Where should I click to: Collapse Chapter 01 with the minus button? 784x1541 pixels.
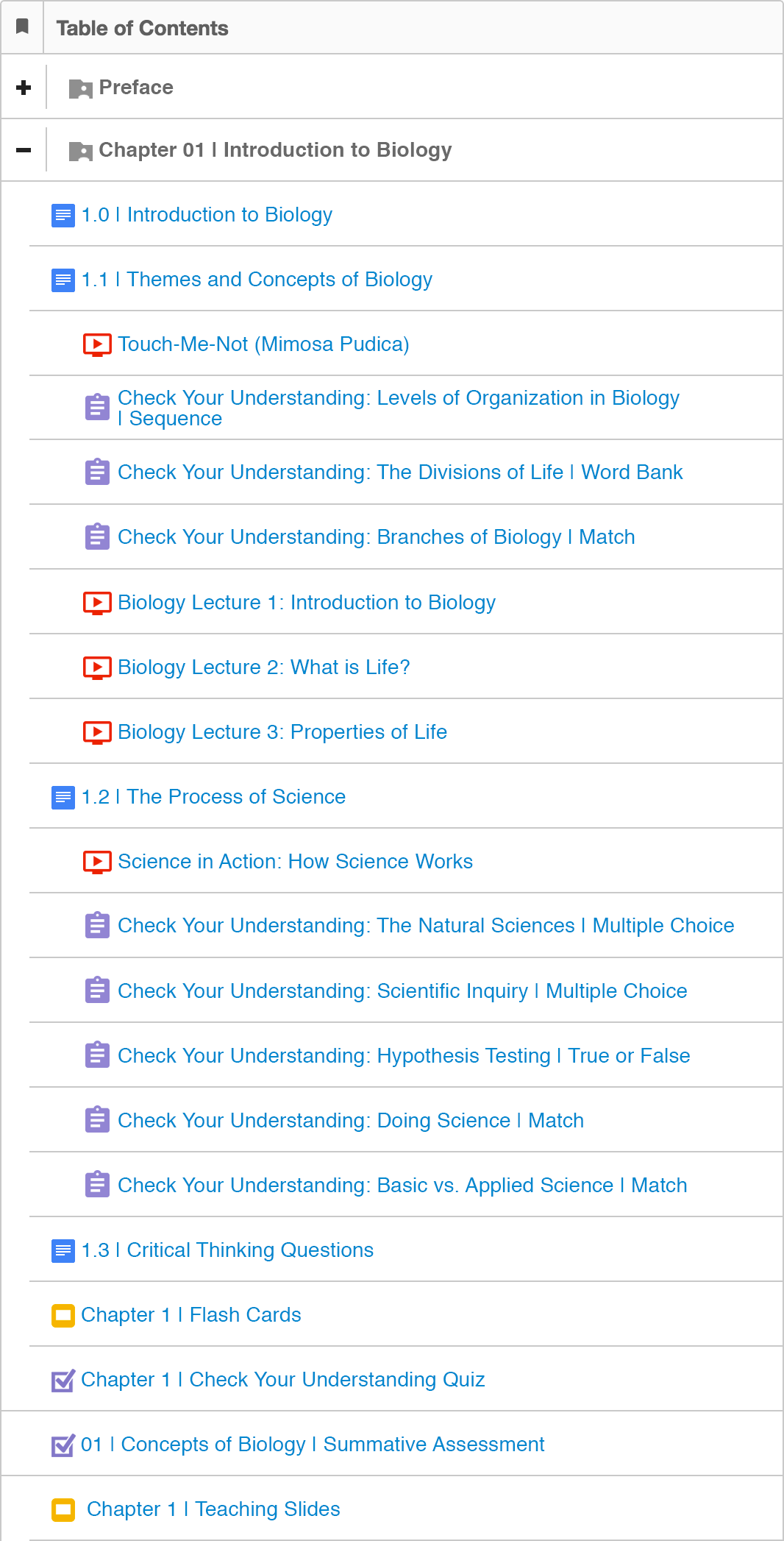tap(24, 150)
